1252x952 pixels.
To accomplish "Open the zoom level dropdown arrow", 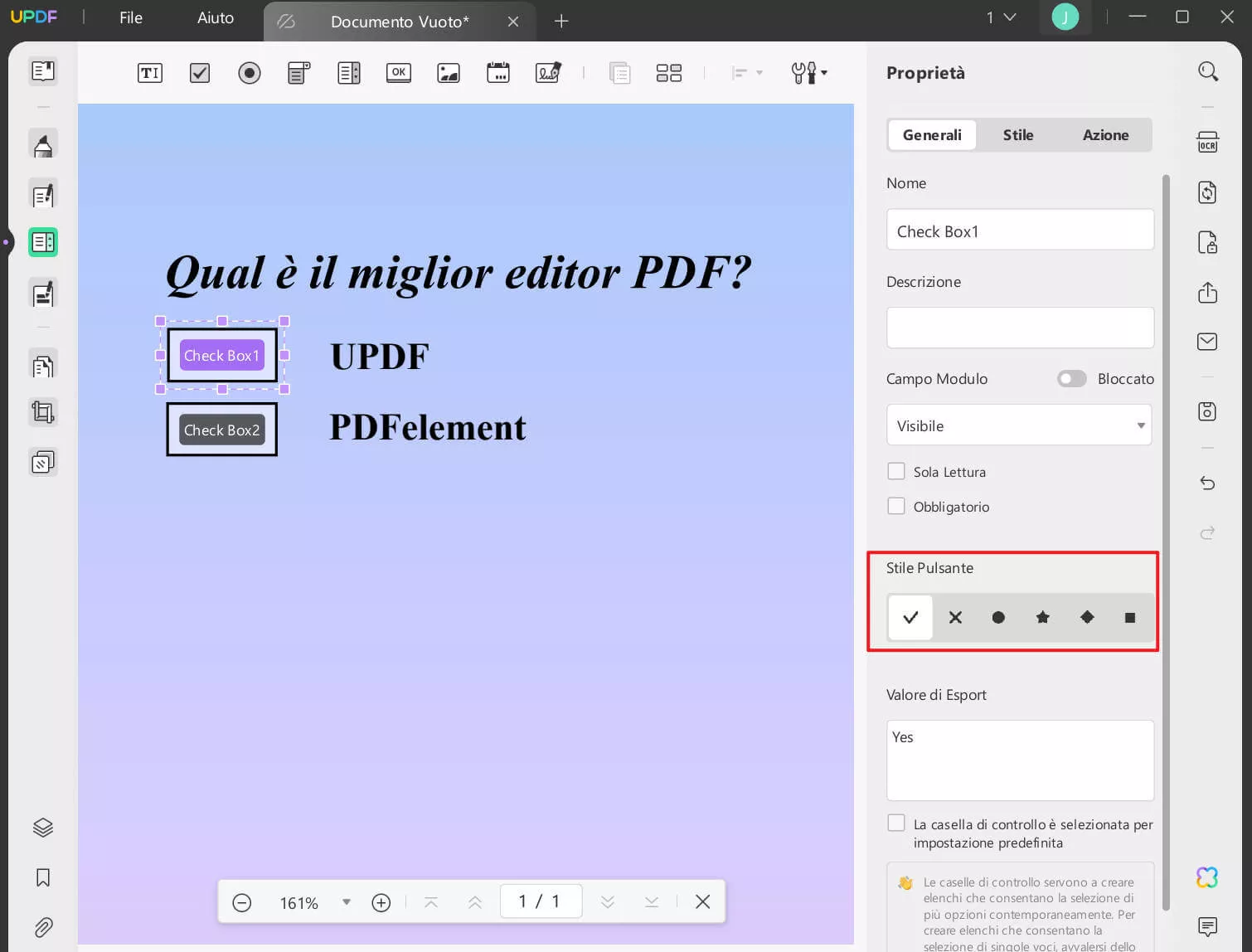I will [347, 901].
